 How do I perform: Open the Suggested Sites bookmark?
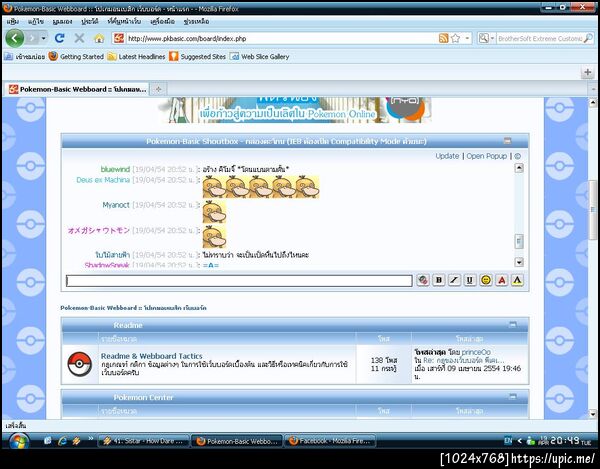pyautogui.click(x=198, y=57)
